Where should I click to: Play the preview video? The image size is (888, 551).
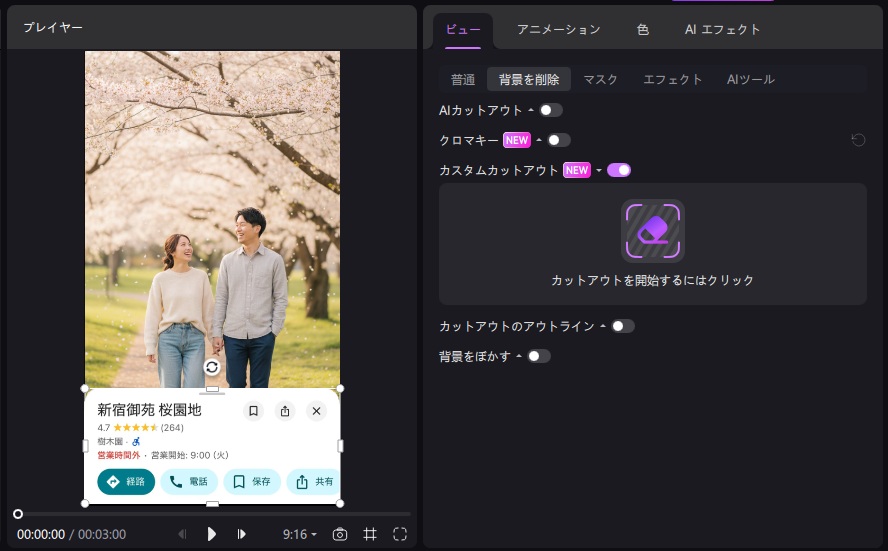pyautogui.click(x=211, y=534)
